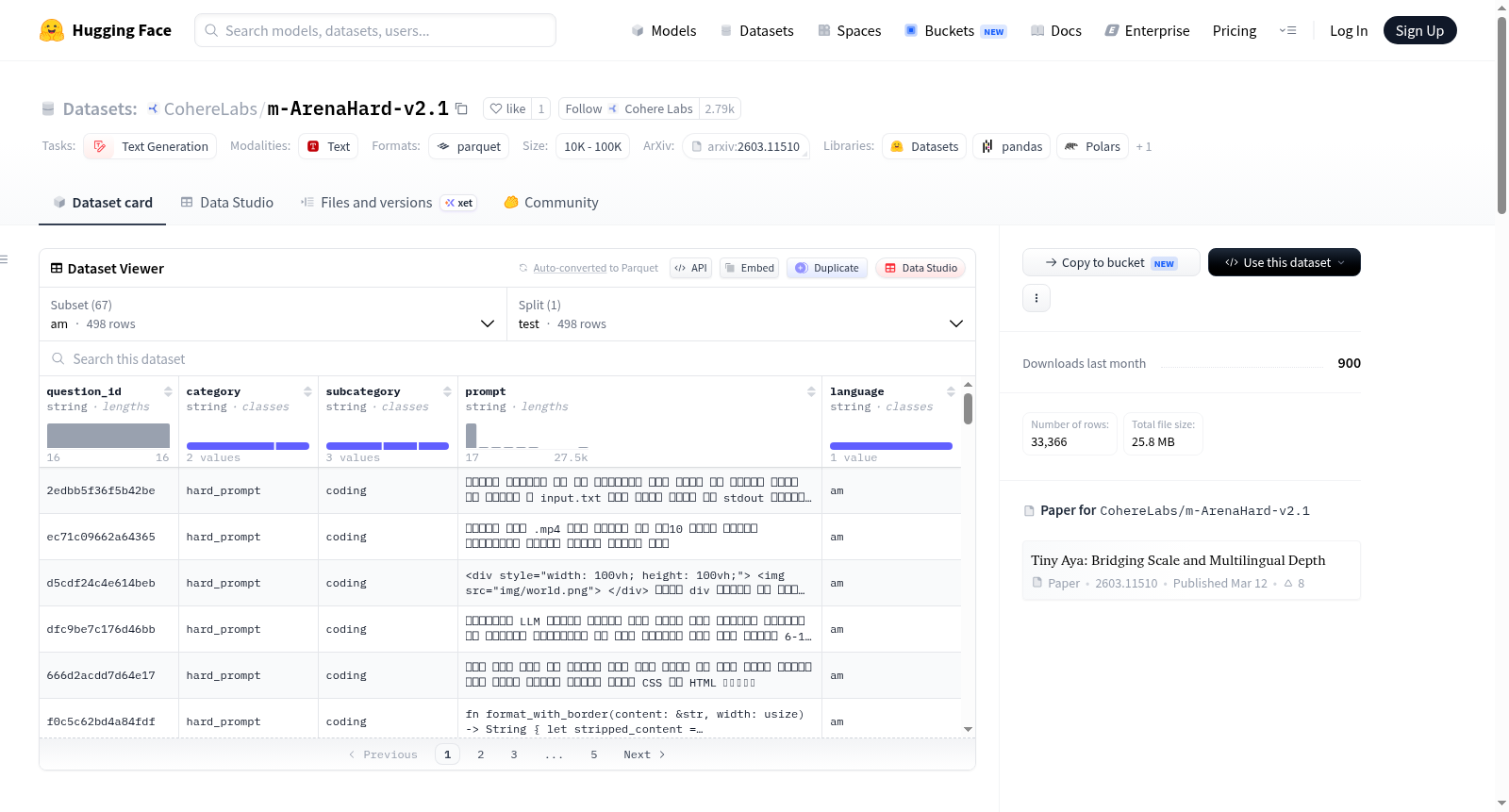The height and width of the screenshot is (812, 1509).
Task: Open Enterprise in the navbar
Action: click(1148, 30)
